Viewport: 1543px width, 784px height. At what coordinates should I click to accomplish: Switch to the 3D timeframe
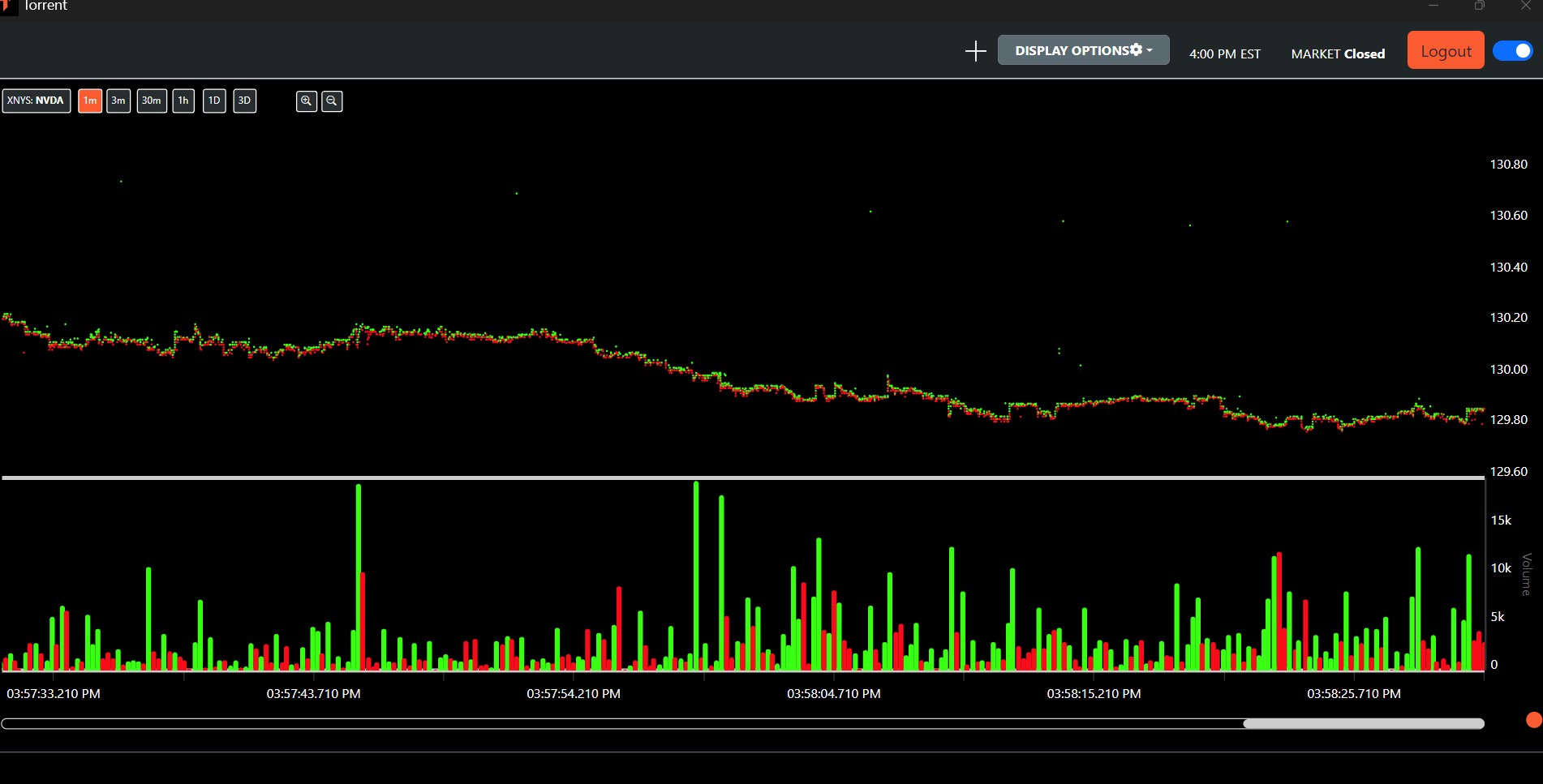click(x=244, y=101)
